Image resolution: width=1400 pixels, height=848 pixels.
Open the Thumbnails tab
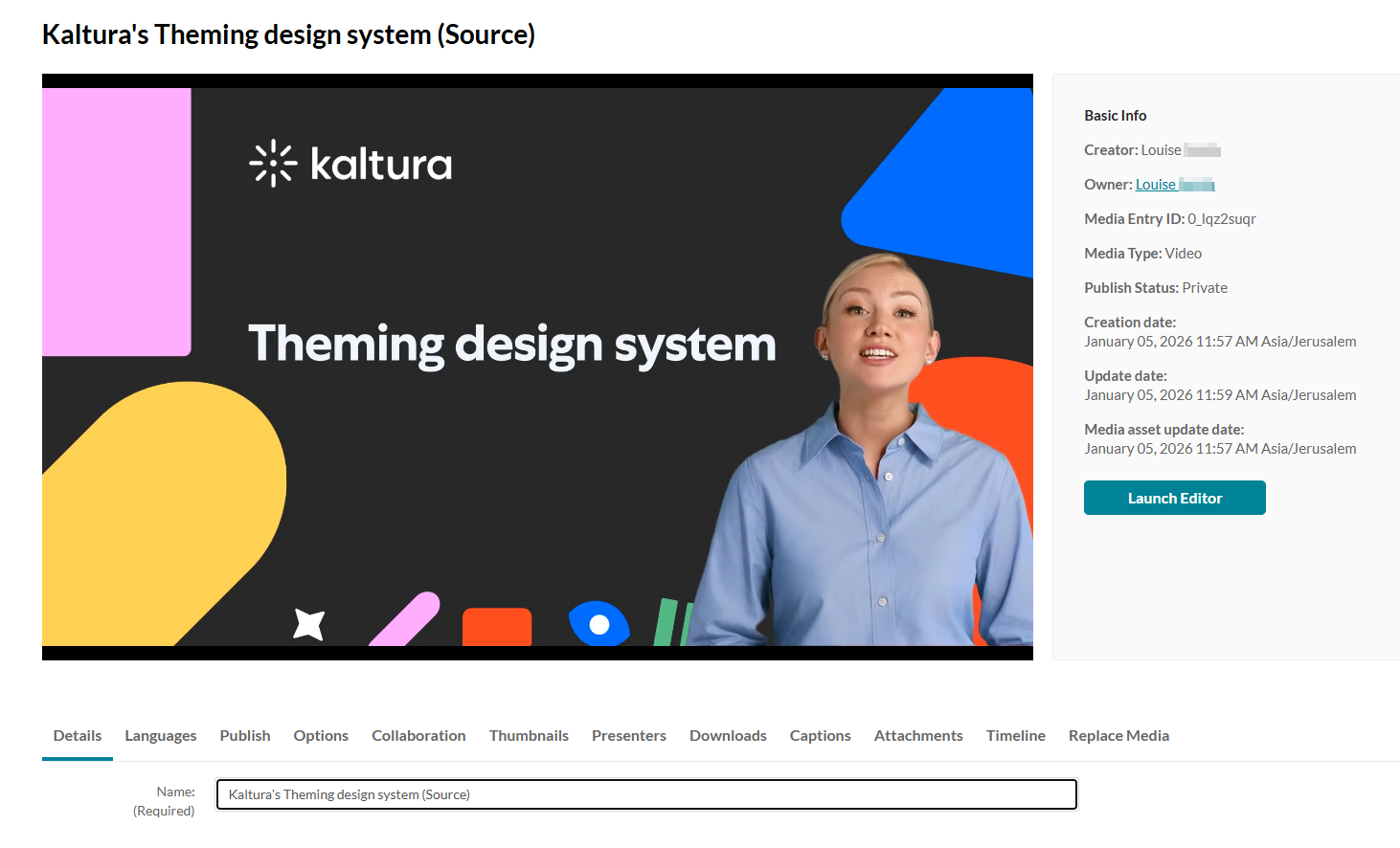[529, 735]
